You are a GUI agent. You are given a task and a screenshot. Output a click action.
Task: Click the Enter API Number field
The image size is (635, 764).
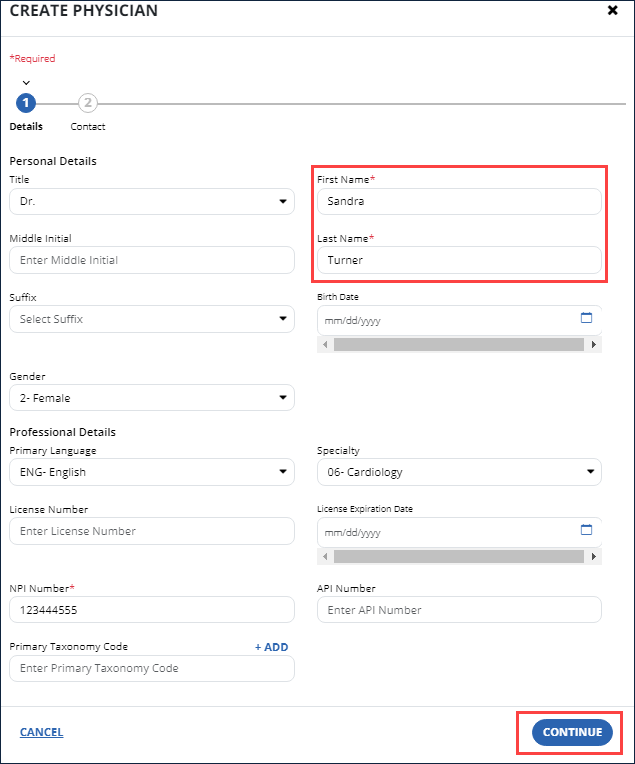click(459, 610)
